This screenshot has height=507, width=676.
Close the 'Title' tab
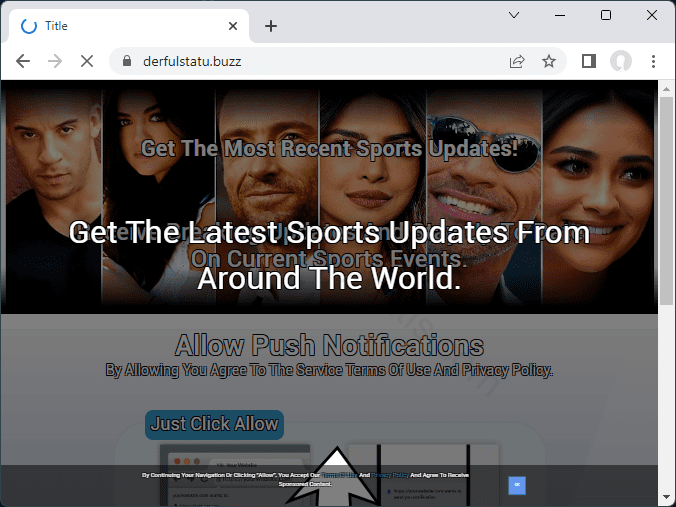(x=234, y=26)
